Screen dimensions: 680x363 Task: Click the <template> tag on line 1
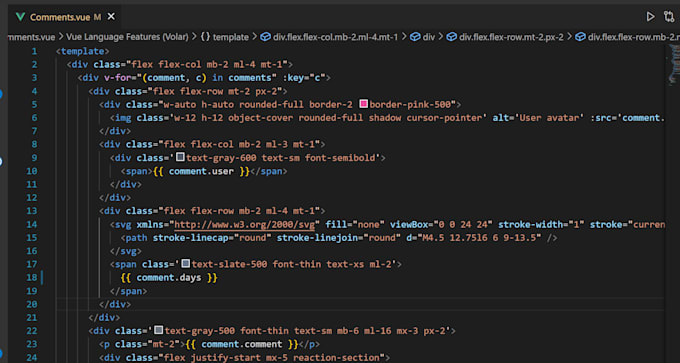pos(82,51)
